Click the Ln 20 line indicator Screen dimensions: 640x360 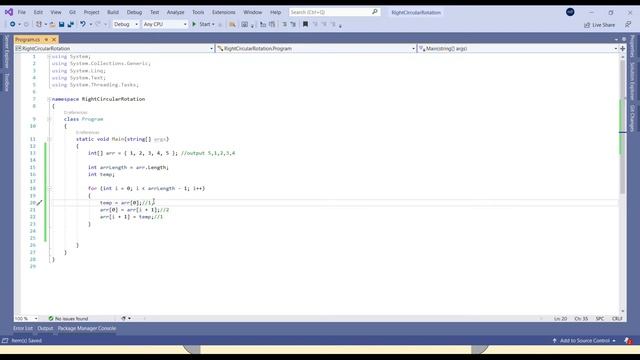[560, 318]
